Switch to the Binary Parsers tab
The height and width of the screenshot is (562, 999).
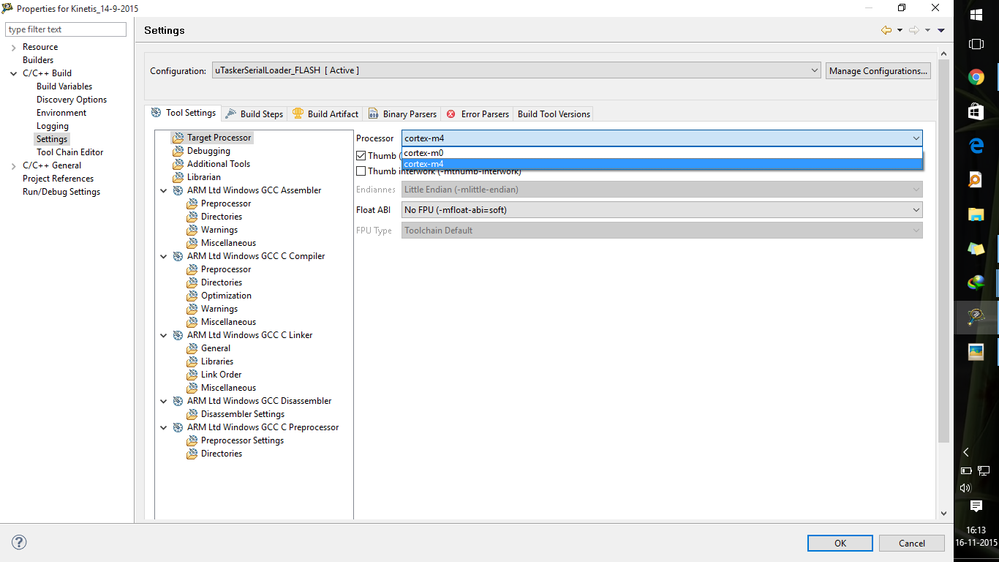[x=403, y=114]
